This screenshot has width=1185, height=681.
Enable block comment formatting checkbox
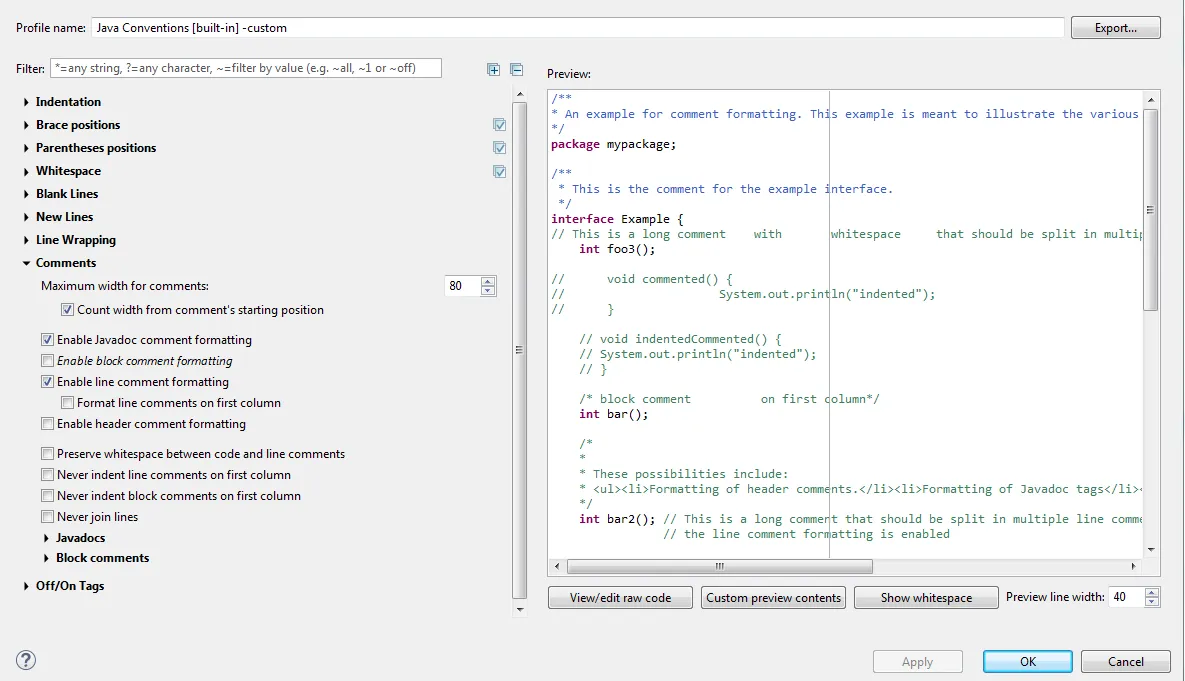[x=48, y=361]
